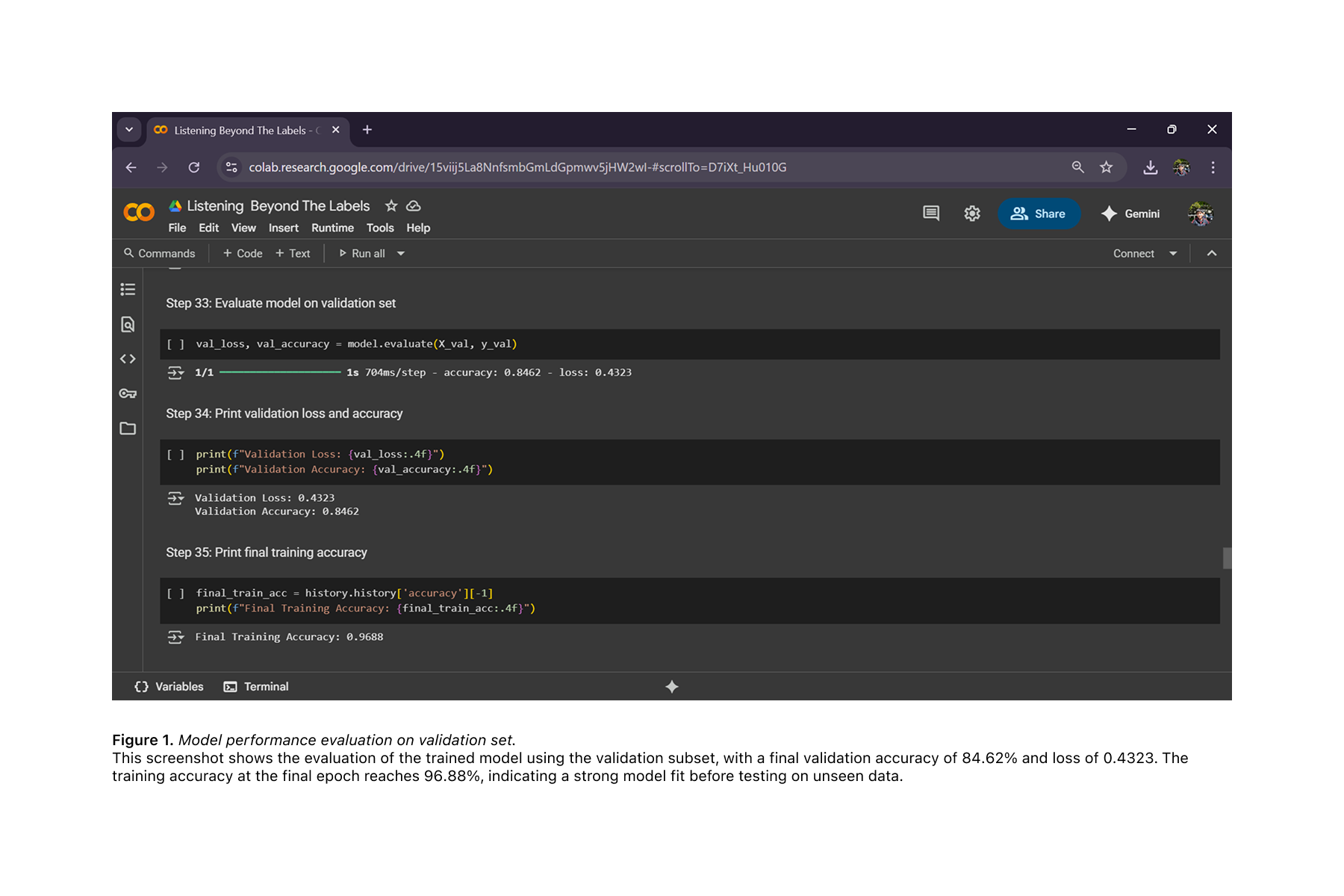1344x896 pixels.
Task: Open the Files browser in the sidebar
Action: (x=128, y=428)
